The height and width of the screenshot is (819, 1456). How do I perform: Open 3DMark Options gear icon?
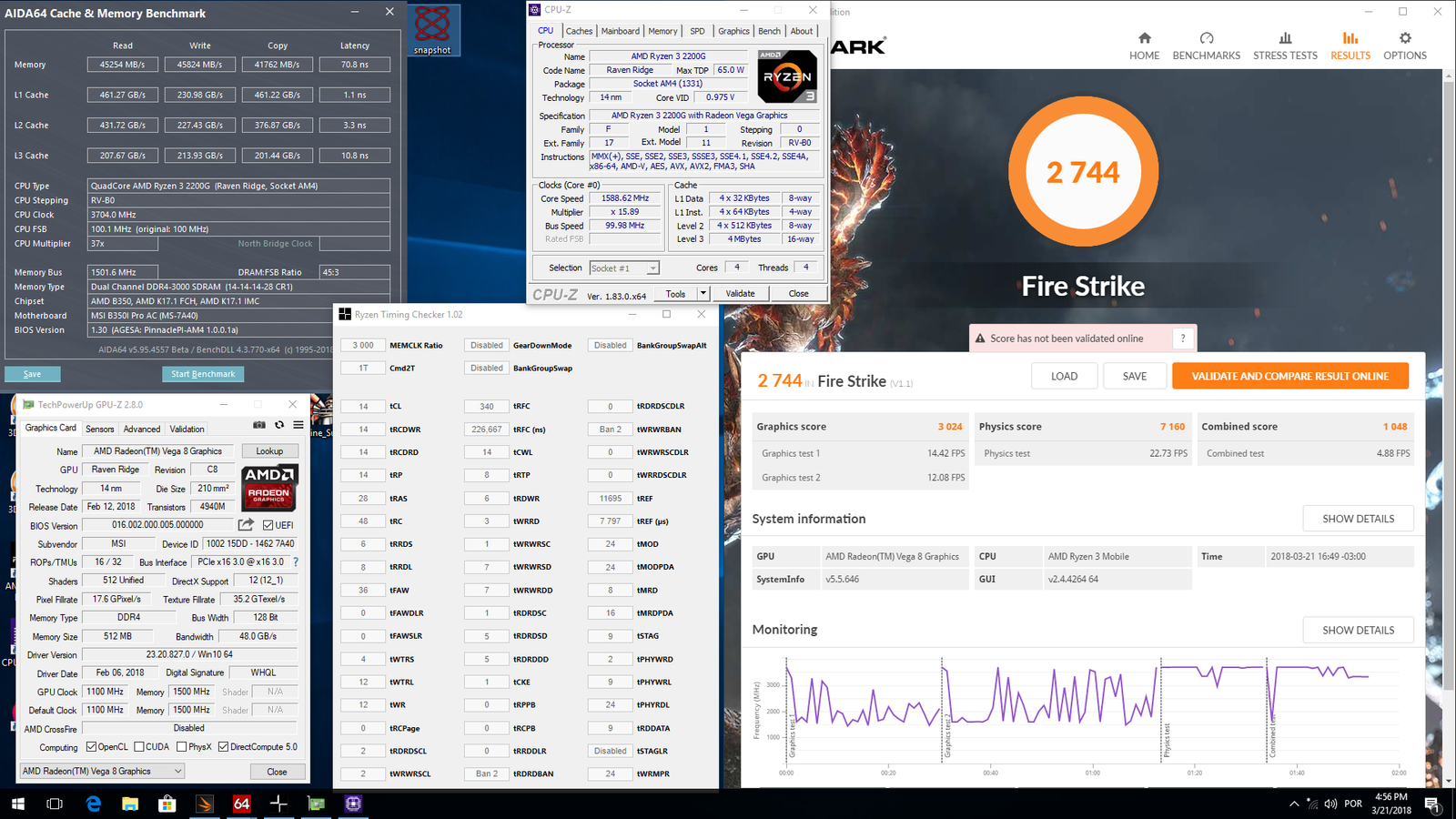pyautogui.click(x=1404, y=45)
